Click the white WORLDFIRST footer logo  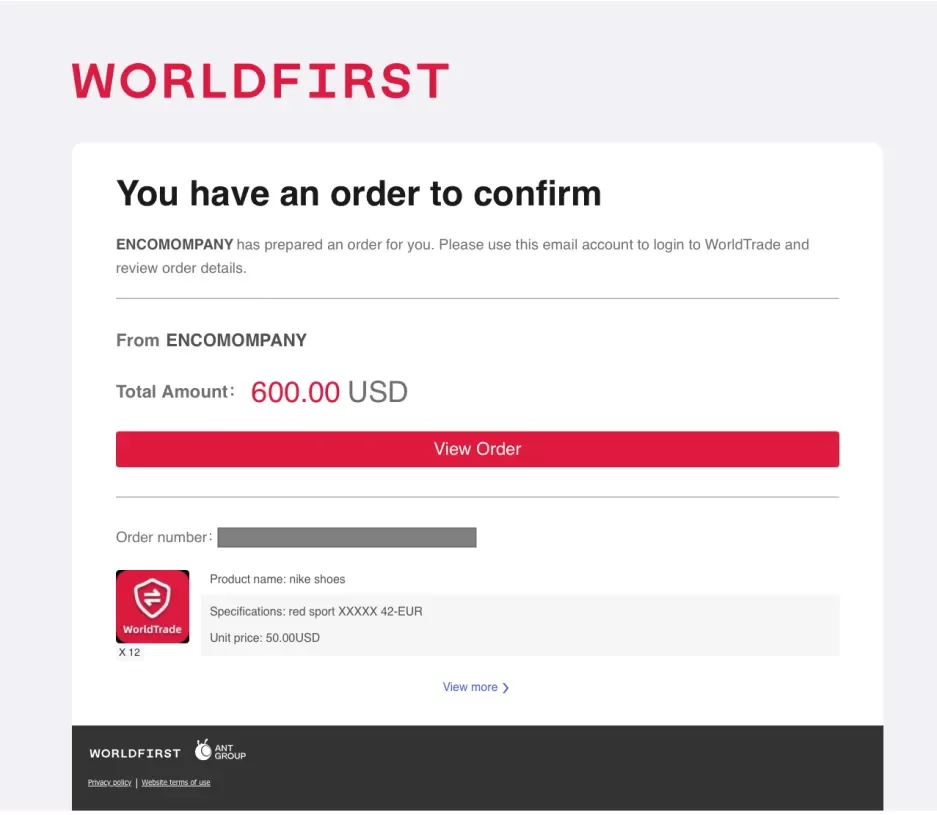(135, 753)
